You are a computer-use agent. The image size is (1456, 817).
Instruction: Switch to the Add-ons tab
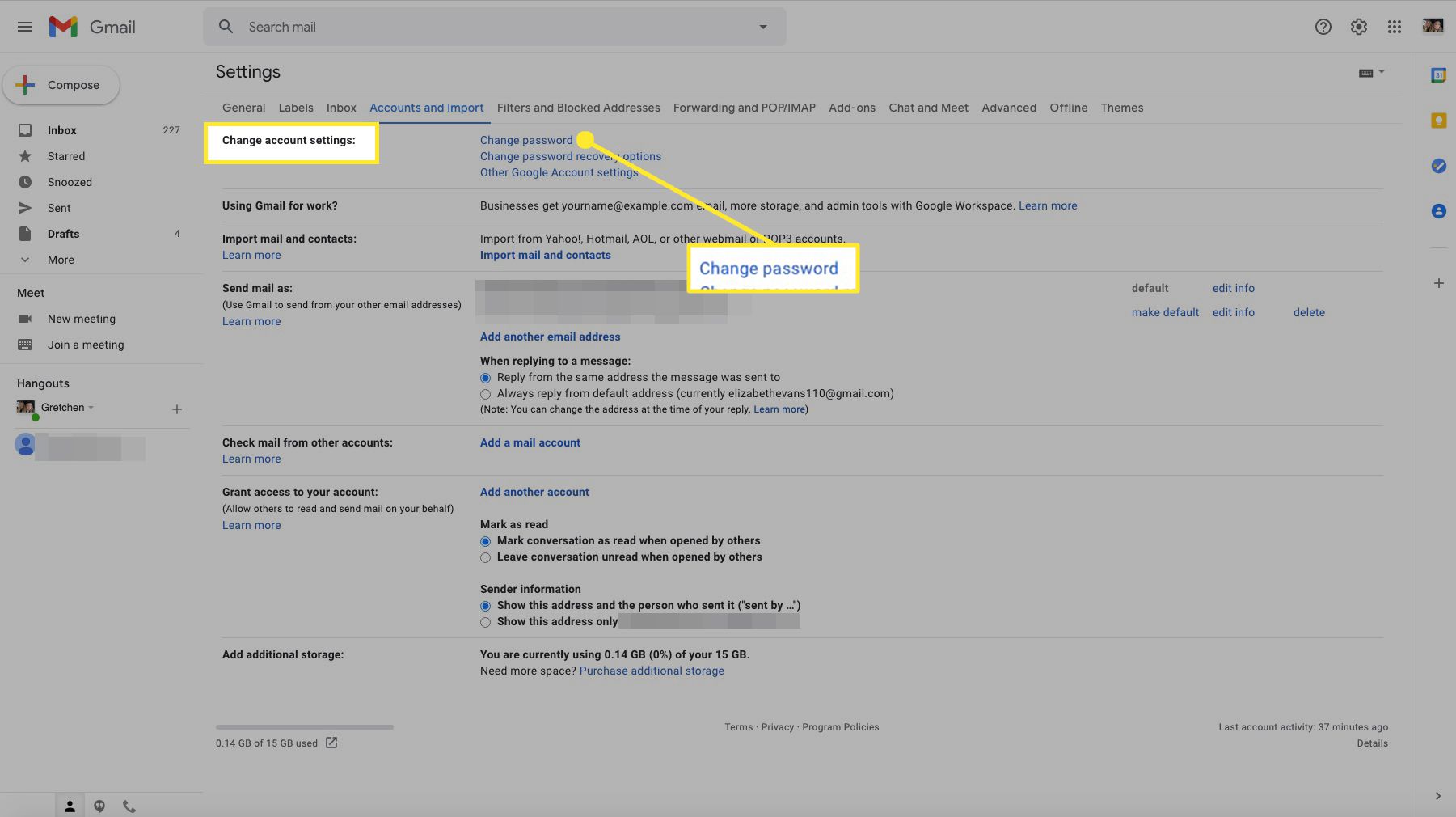point(852,108)
